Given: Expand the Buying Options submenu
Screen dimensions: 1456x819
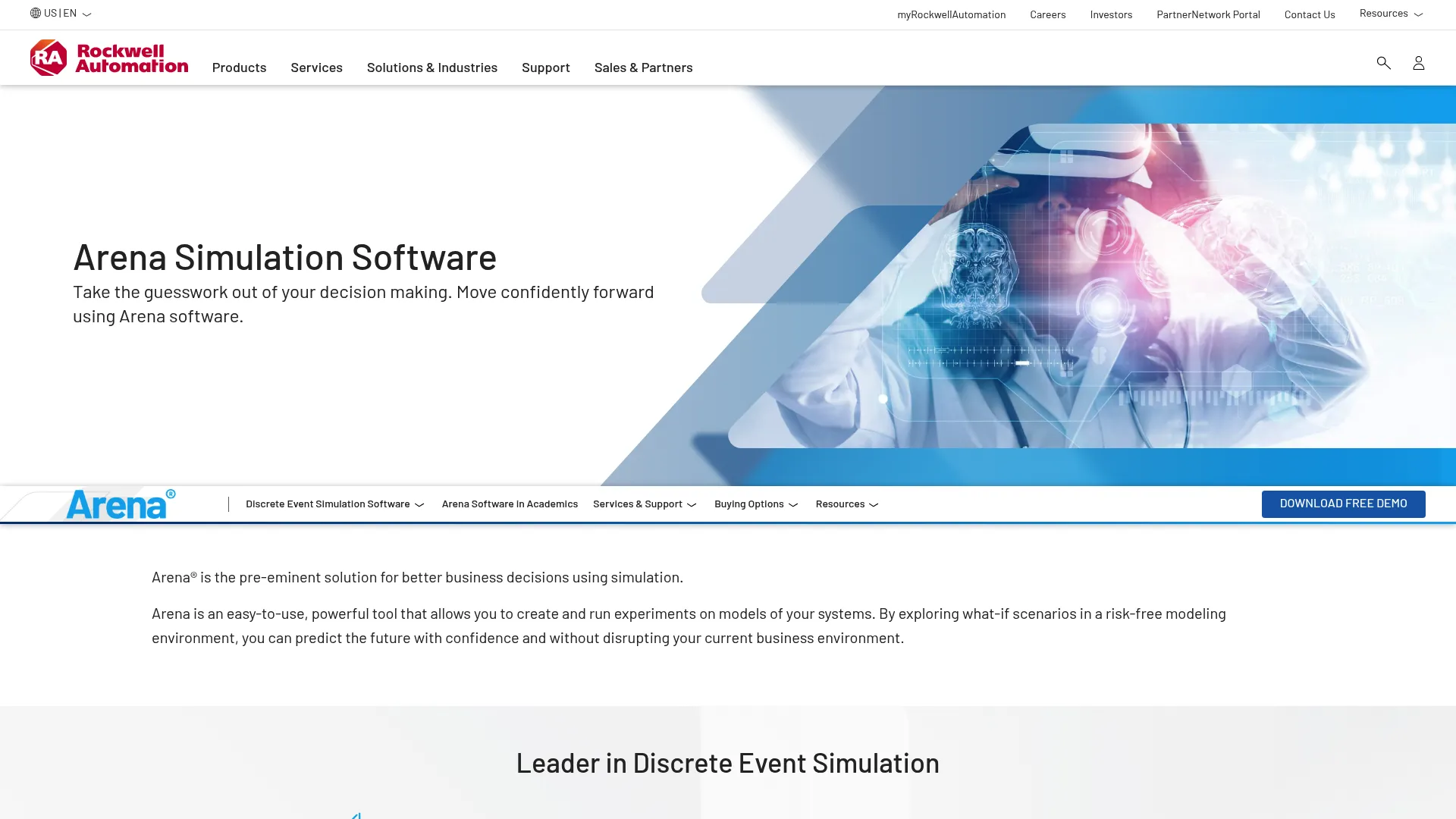Looking at the screenshot, I should 756,504.
